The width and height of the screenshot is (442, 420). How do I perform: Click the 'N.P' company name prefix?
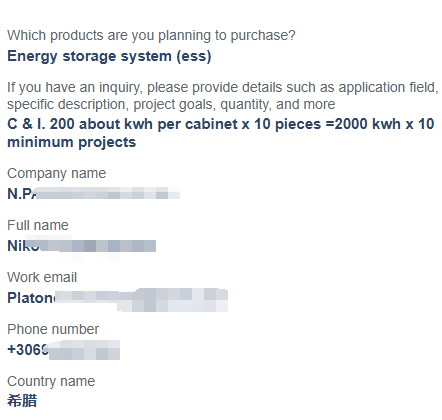tap(21, 193)
